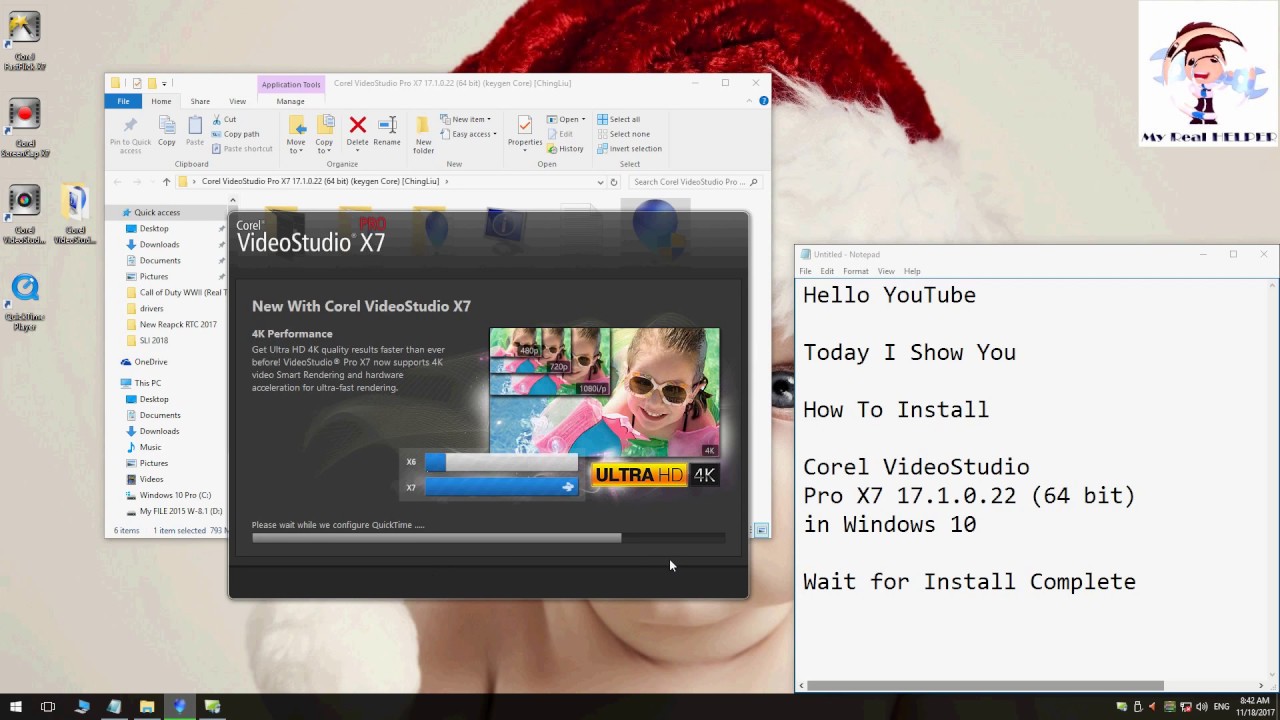Open the Notepad Format menu
This screenshot has height=720, width=1280.
[x=855, y=271]
